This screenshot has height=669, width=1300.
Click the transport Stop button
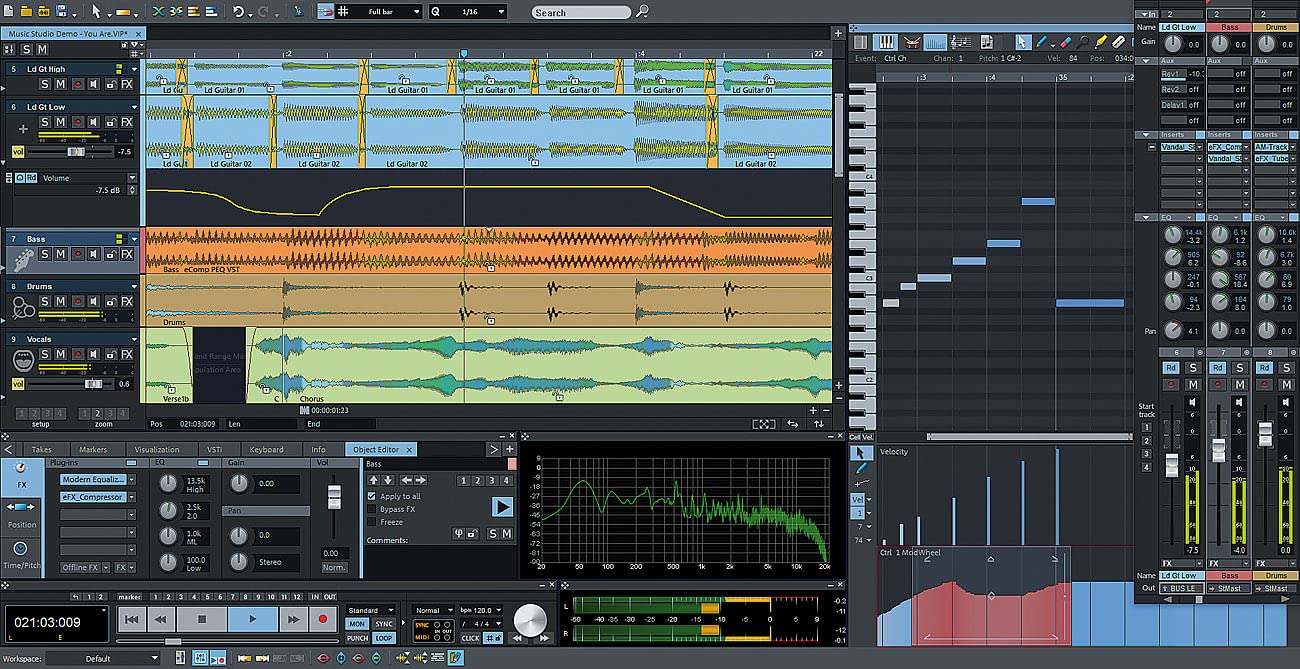click(202, 620)
